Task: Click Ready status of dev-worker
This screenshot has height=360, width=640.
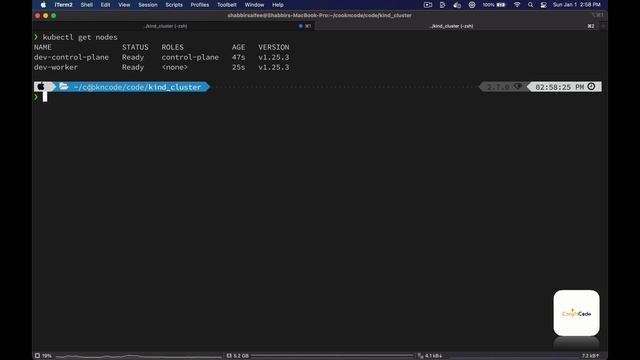Action: [x=133, y=67]
